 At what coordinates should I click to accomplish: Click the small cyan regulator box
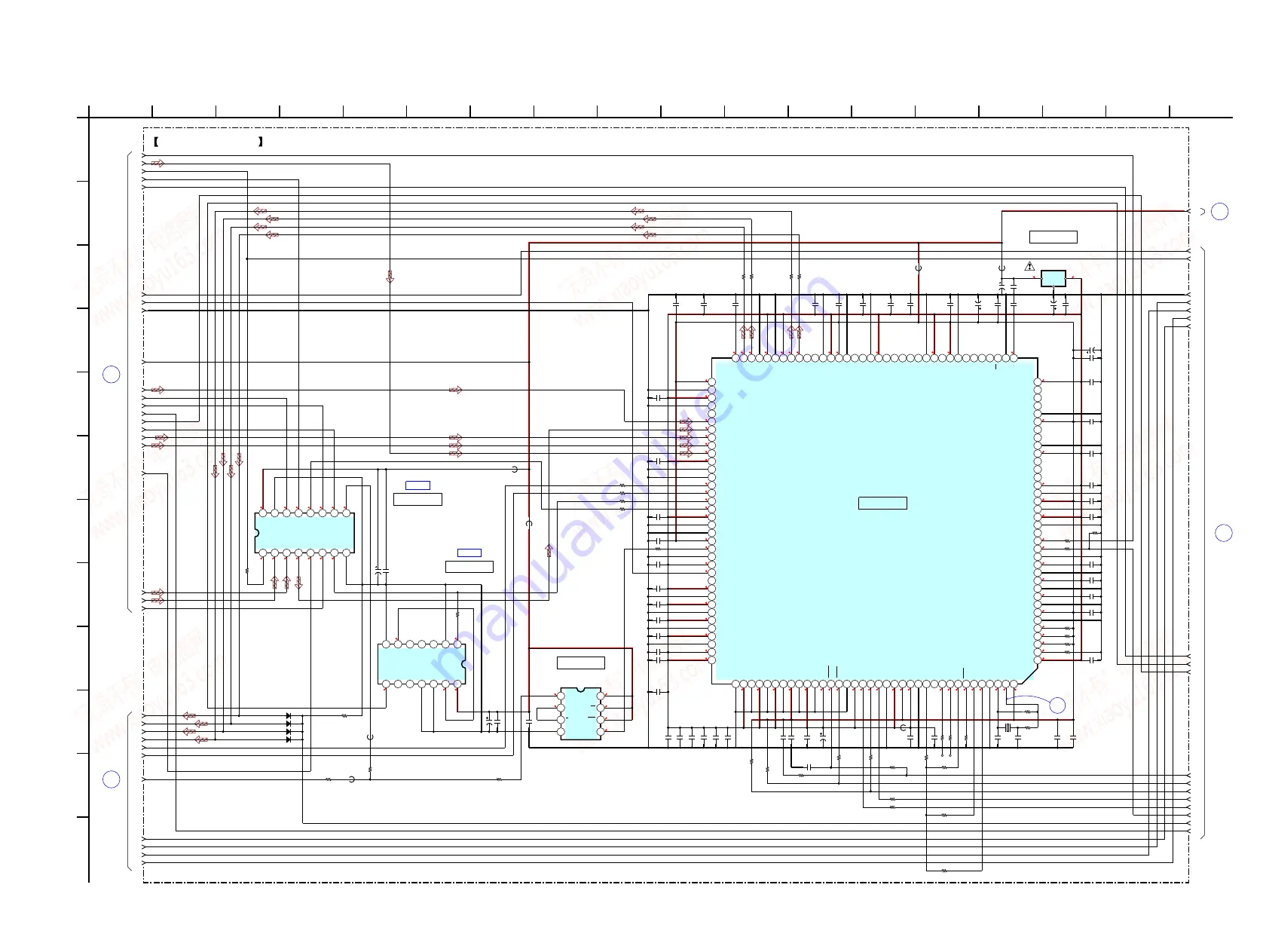click(1053, 278)
